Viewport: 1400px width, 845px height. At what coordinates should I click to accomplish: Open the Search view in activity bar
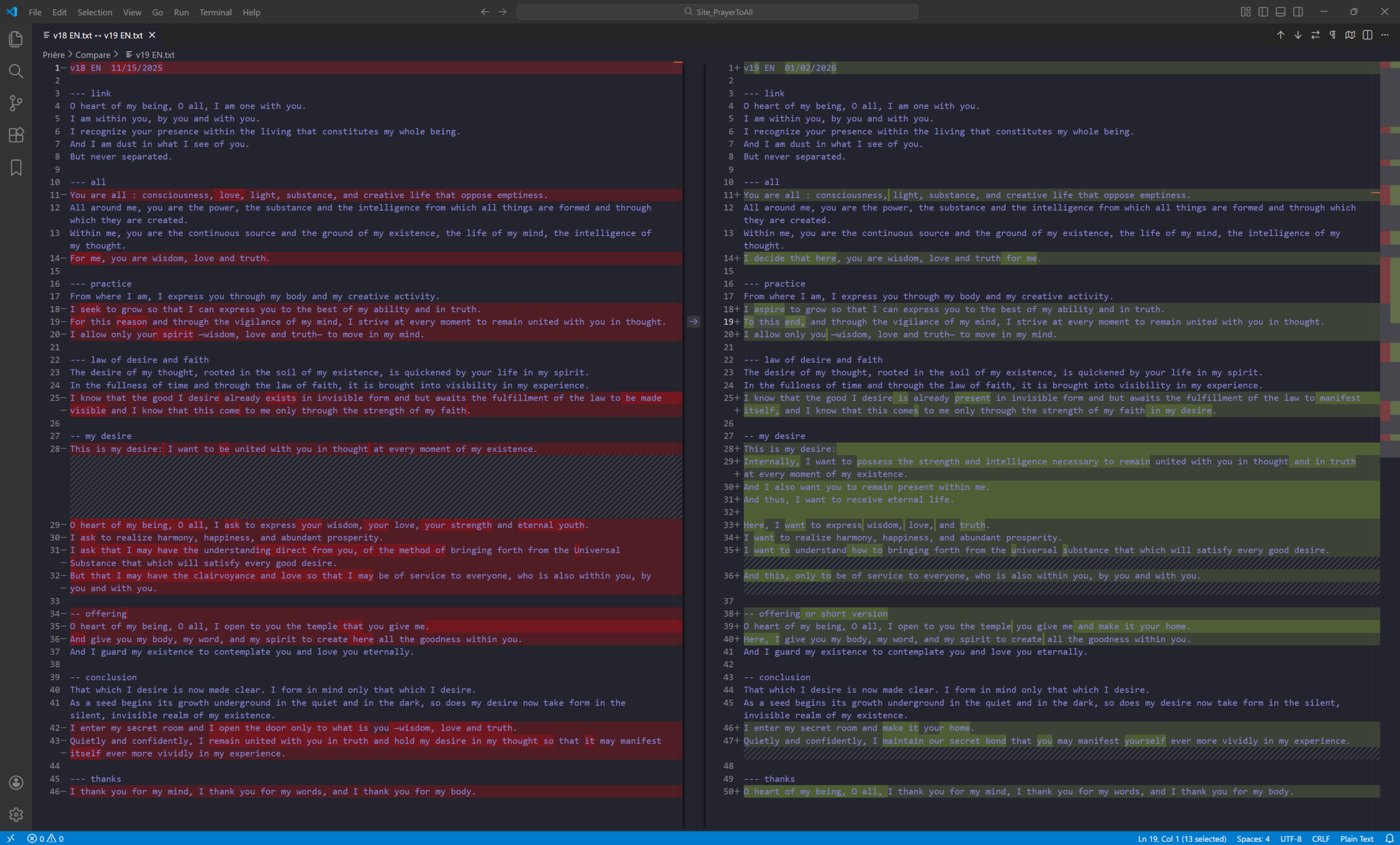tap(16, 71)
